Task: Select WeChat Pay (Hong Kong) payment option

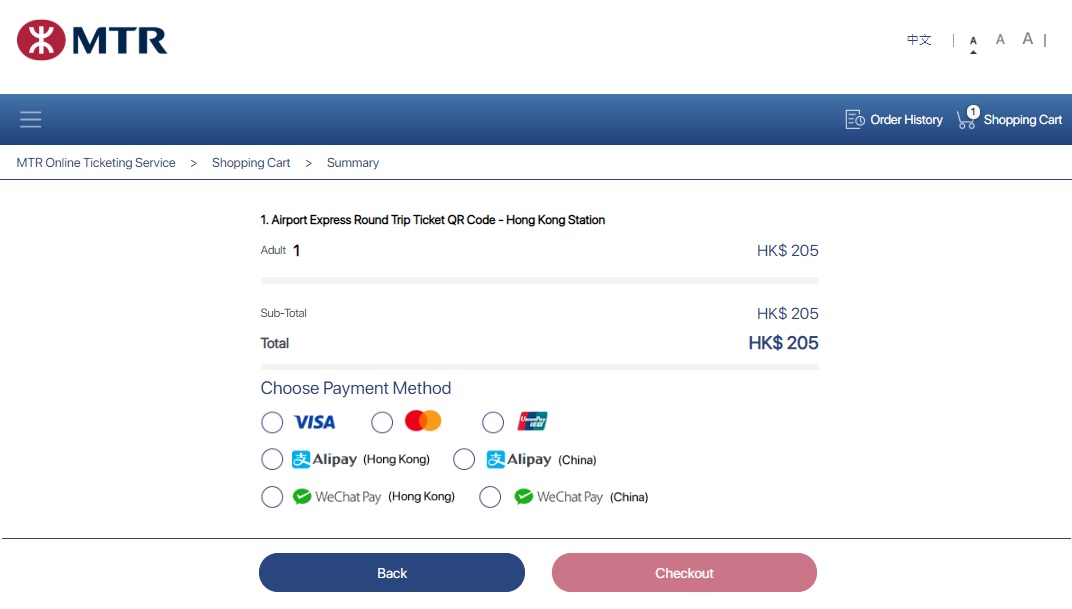Action: pyautogui.click(x=272, y=496)
